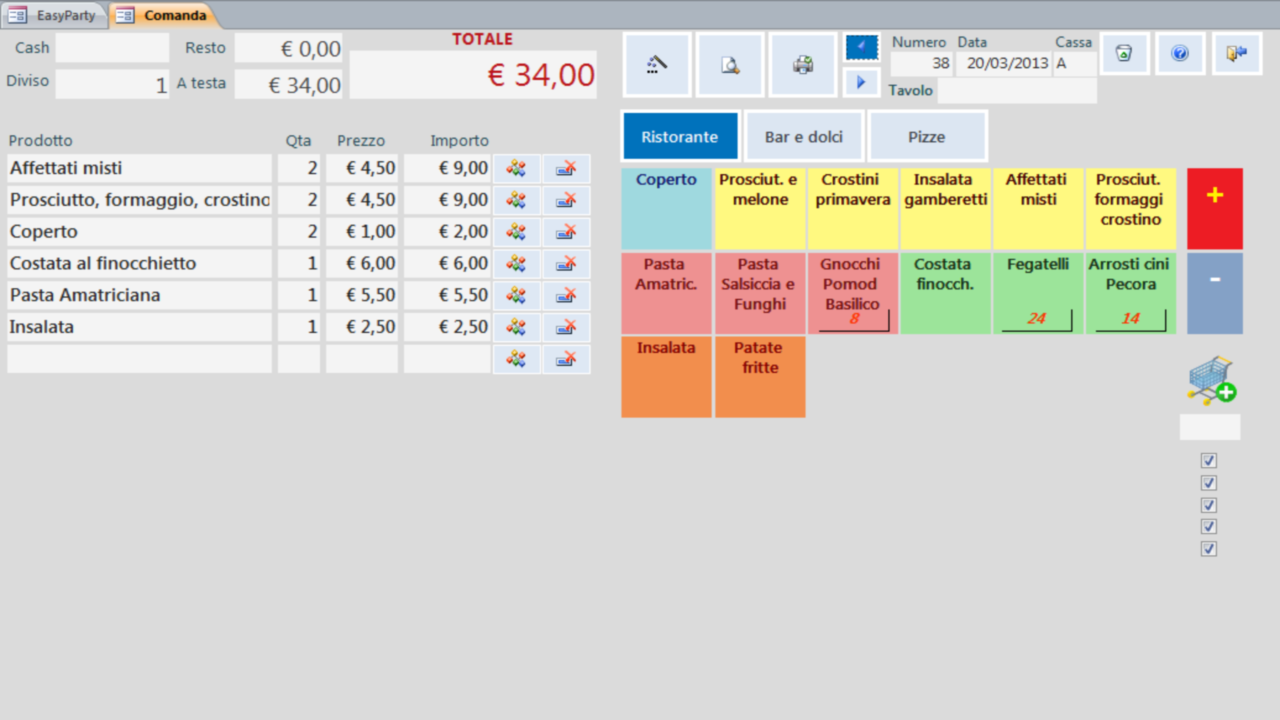Select the Comanda tab
The height and width of the screenshot is (720, 1280).
click(x=163, y=15)
